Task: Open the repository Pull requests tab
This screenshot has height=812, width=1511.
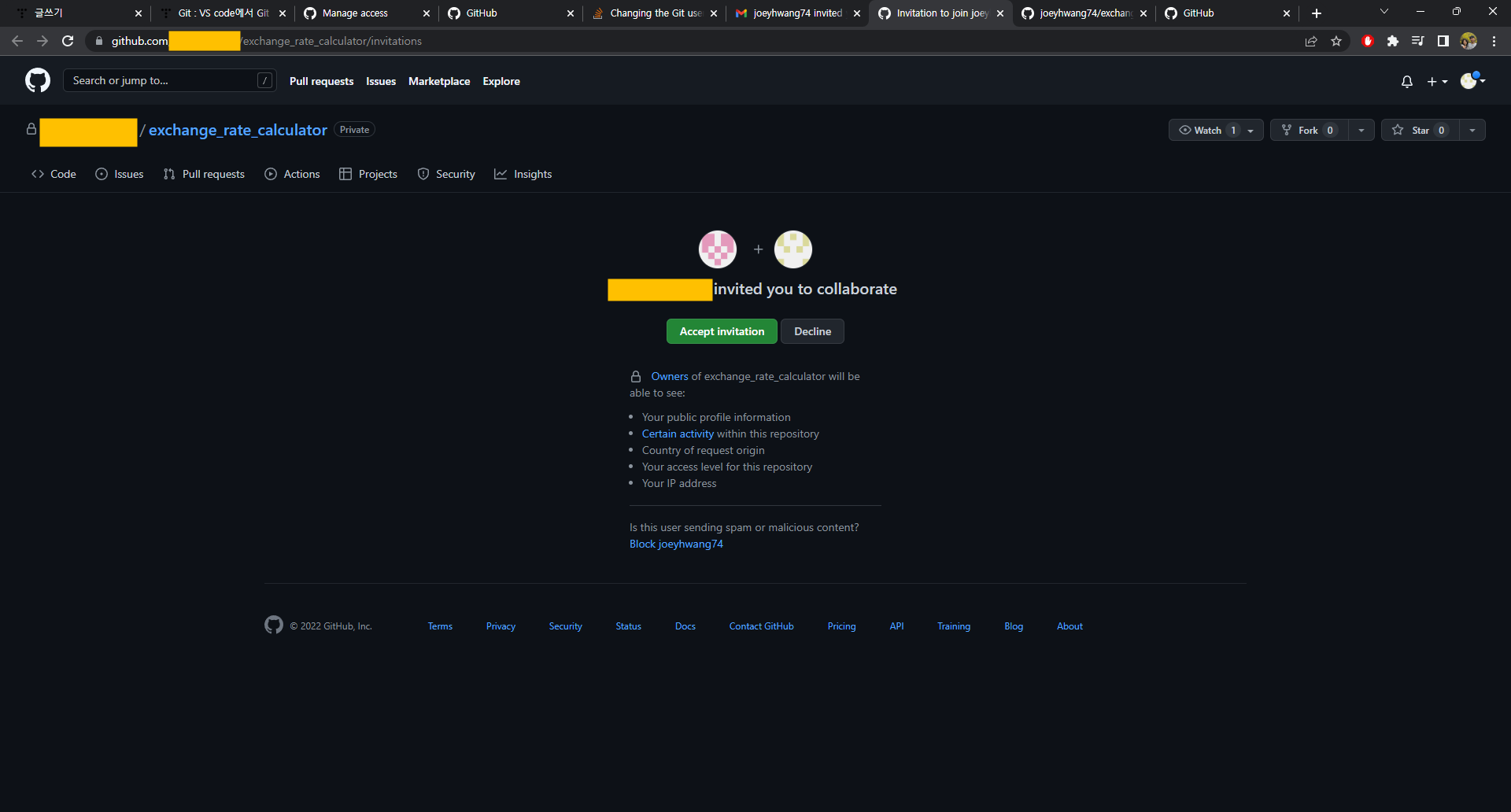Action: coord(204,174)
